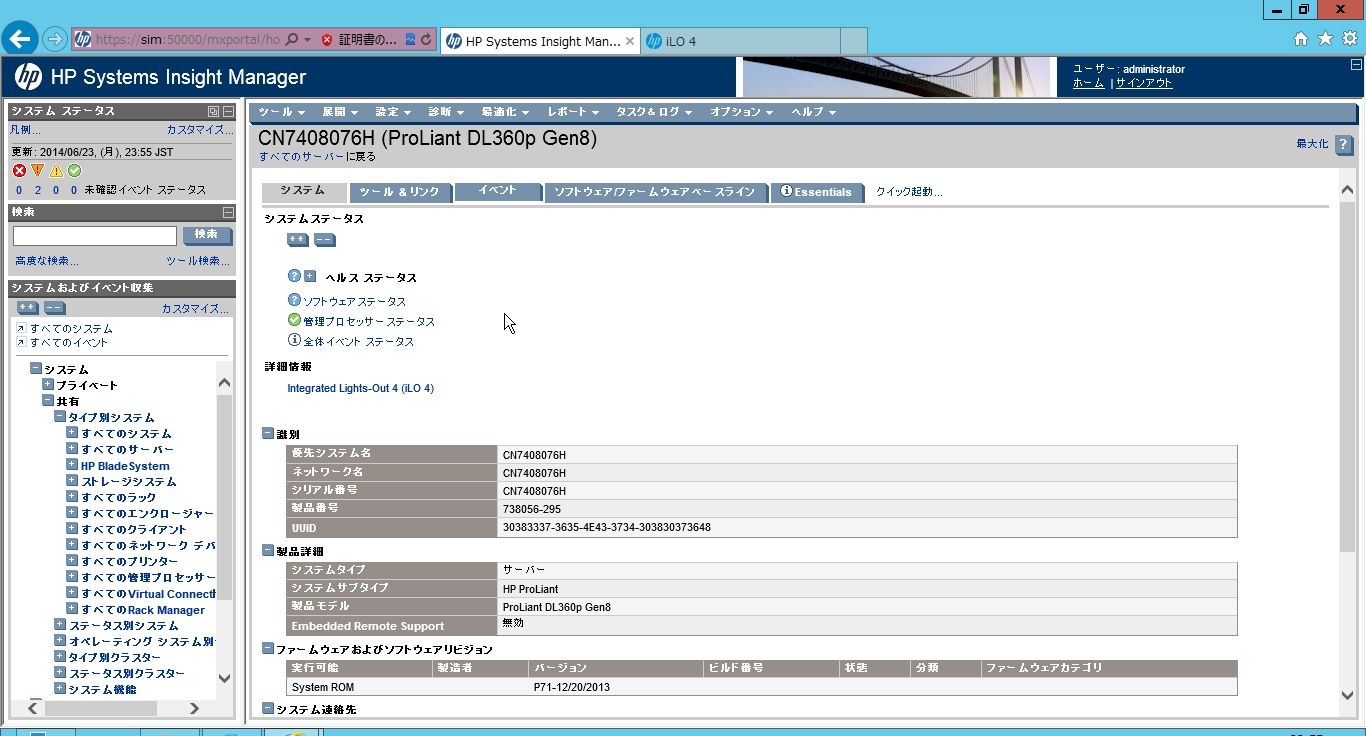The image size is (1366, 736).
Task: Click the 管理プロセッサー ステータス green check icon
Action: [x=294, y=320]
